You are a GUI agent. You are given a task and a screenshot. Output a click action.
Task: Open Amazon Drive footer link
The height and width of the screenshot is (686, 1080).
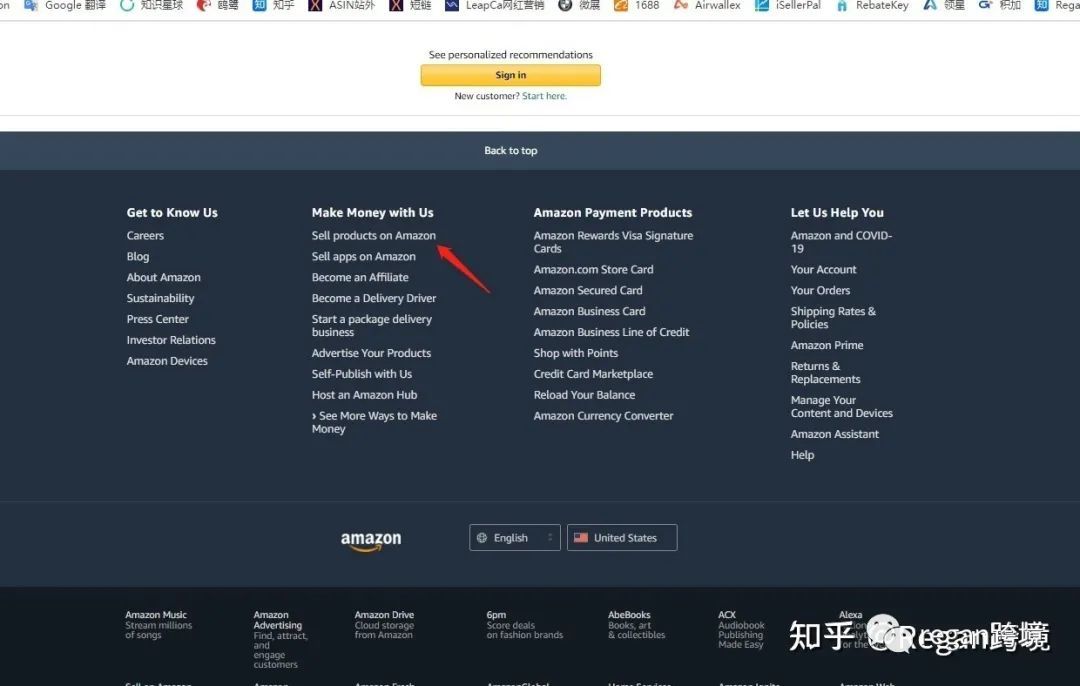point(384,625)
